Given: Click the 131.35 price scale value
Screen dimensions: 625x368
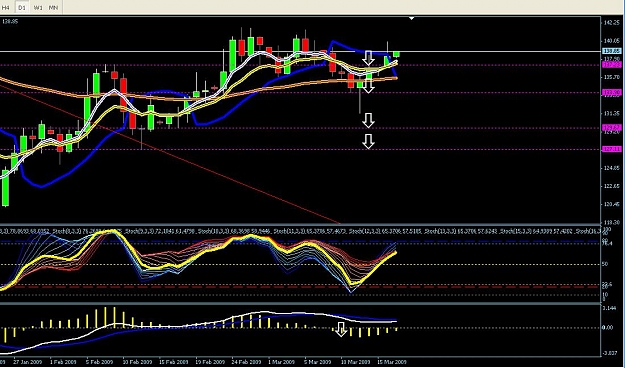Looking at the screenshot, I should tap(612, 114).
